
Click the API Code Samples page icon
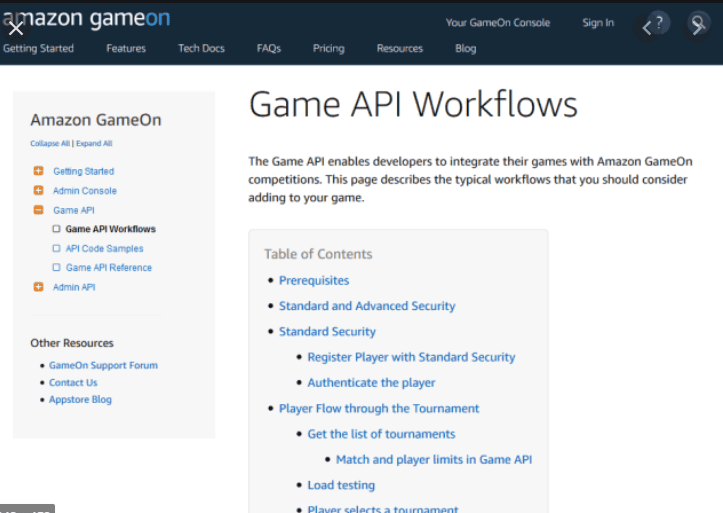tap(57, 248)
